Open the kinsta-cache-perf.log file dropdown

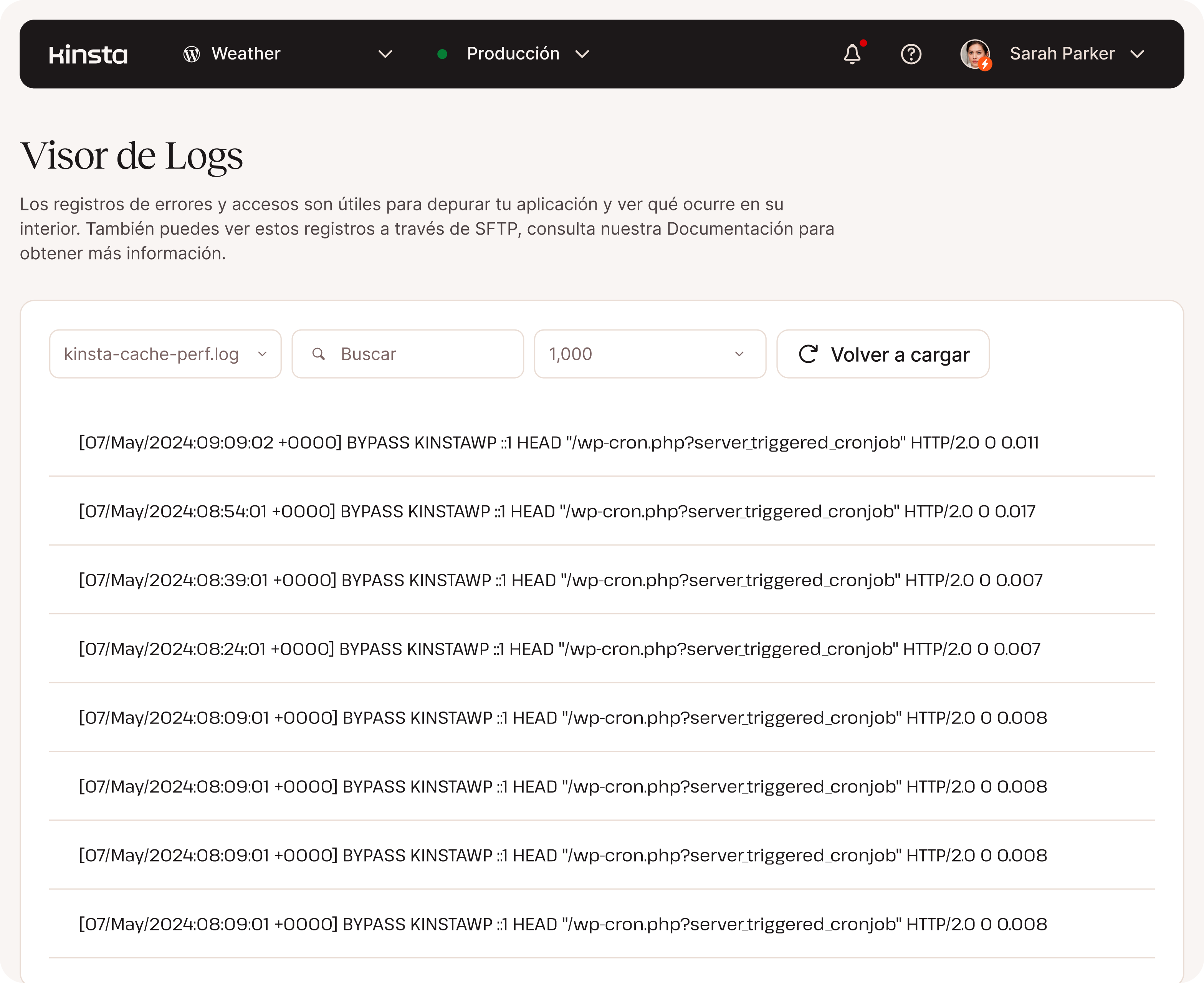[165, 354]
